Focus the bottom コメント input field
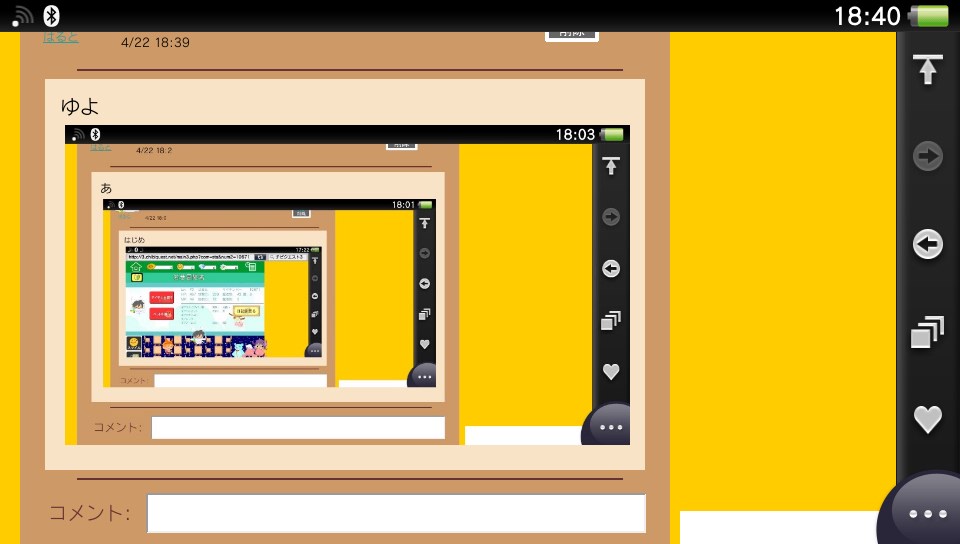Image resolution: width=960 pixels, height=544 pixels. 396,513
